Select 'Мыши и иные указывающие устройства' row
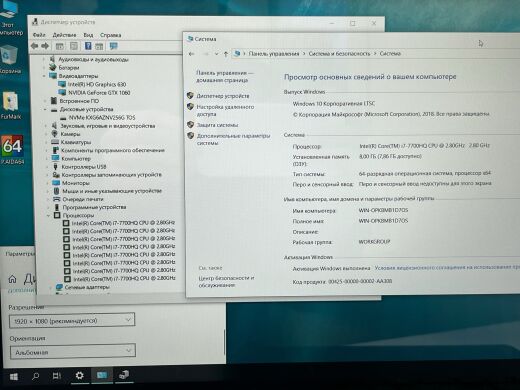The image size is (520, 390). coord(112,191)
